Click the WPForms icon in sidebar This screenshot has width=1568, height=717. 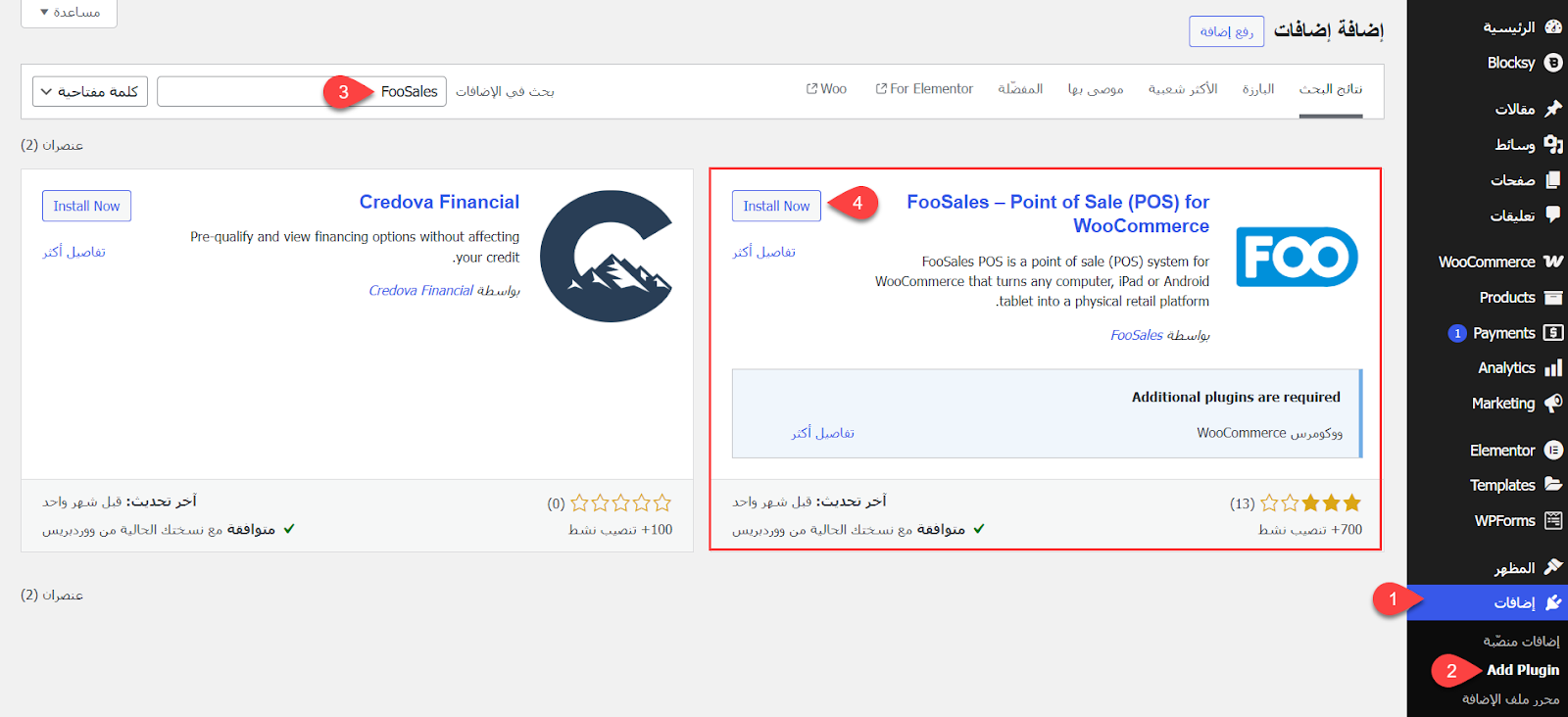[1553, 520]
